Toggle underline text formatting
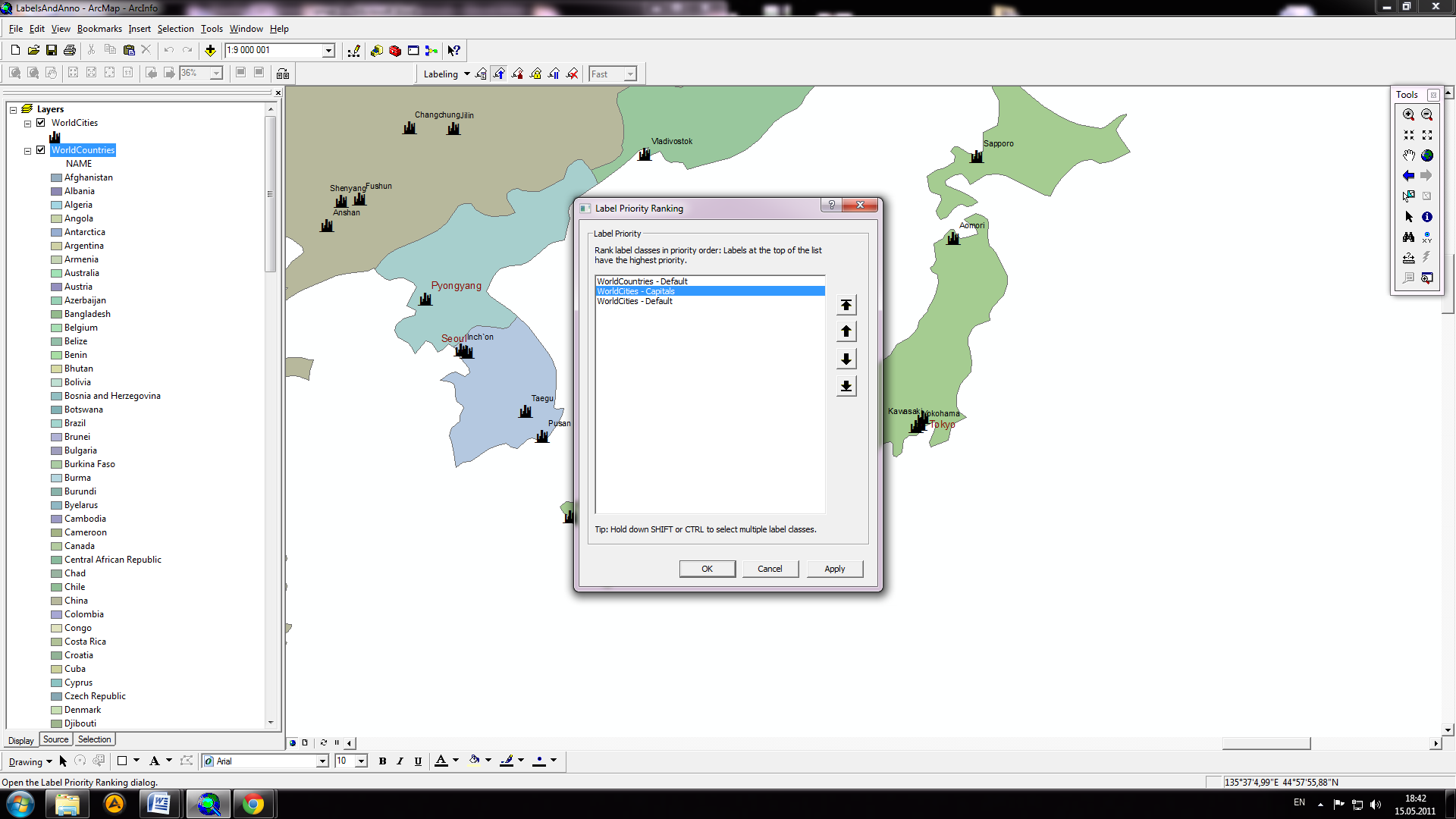This screenshot has width=1456, height=819. click(418, 761)
